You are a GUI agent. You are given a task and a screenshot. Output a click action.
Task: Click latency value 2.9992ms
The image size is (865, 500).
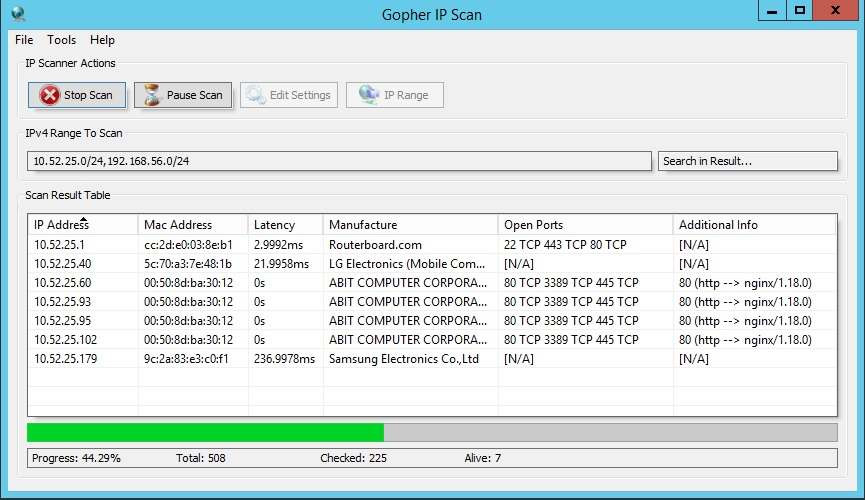[279, 244]
